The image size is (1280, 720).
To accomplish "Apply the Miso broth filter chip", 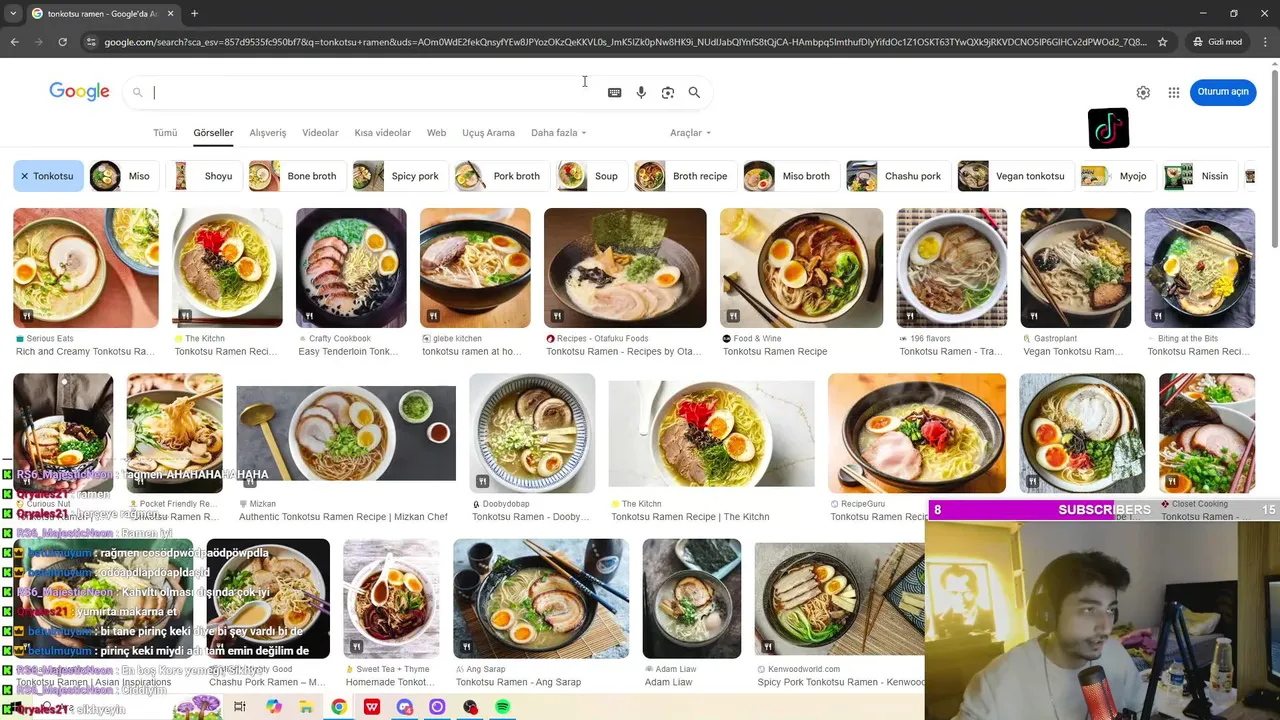I will point(790,176).
